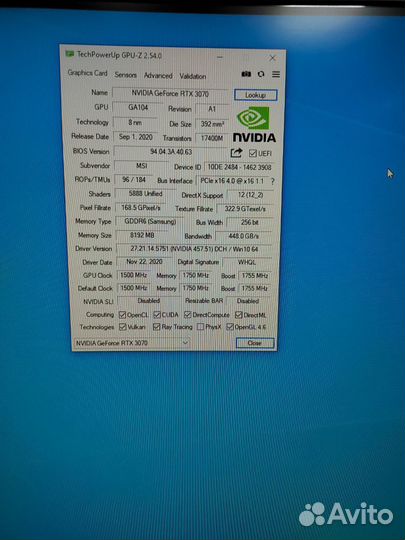Click the GPU Clock row Boost value 1755 MHz
This screenshot has width=405, height=540.
click(255, 276)
